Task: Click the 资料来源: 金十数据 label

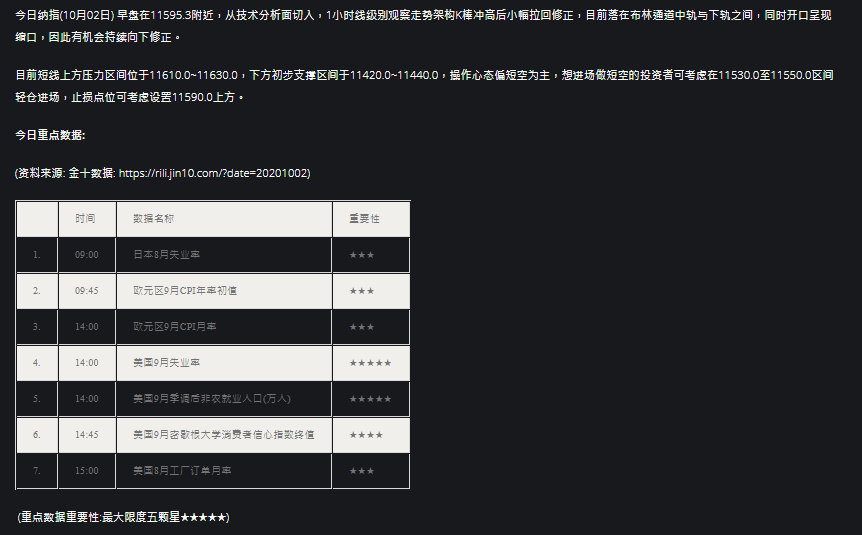Action: pos(65,173)
